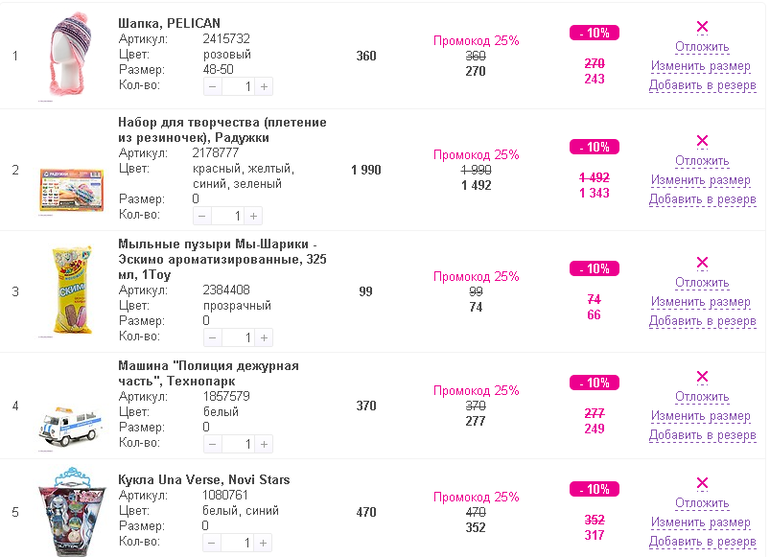
Task: Click the -10% badge on the doll row
Action: [x=594, y=489]
